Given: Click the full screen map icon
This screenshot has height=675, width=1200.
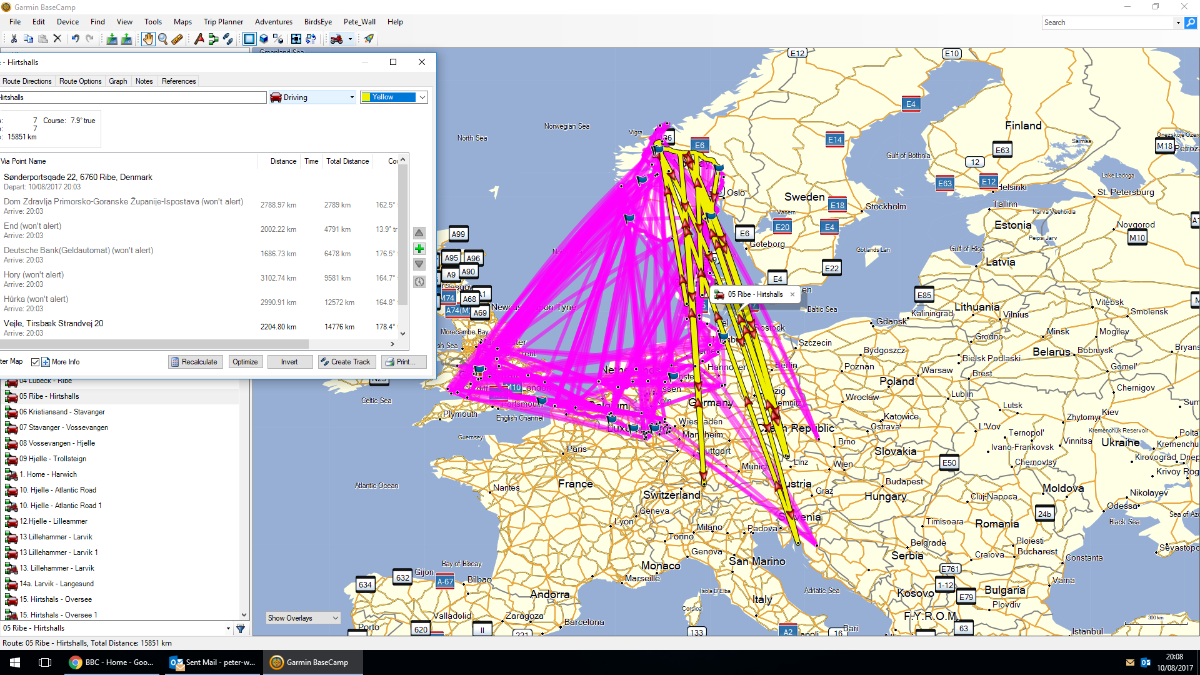Looking at the screenshot, I should click(x=296, y=39).
